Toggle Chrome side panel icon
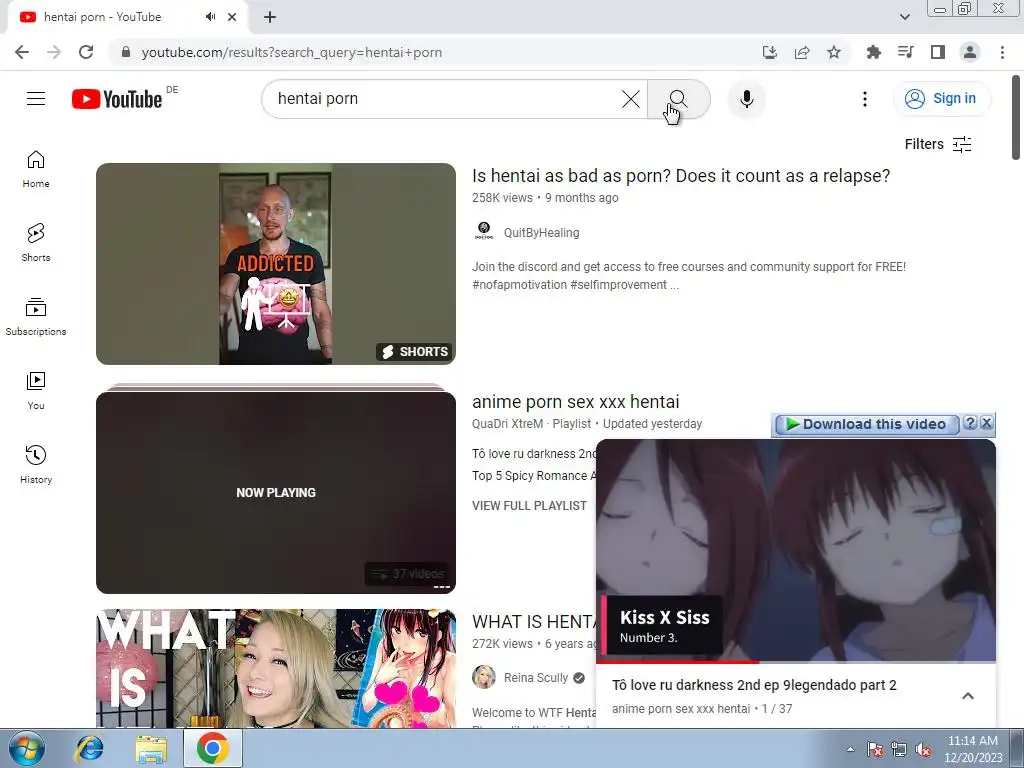Screen dimensions: 1024x768 tap(938, 52)
